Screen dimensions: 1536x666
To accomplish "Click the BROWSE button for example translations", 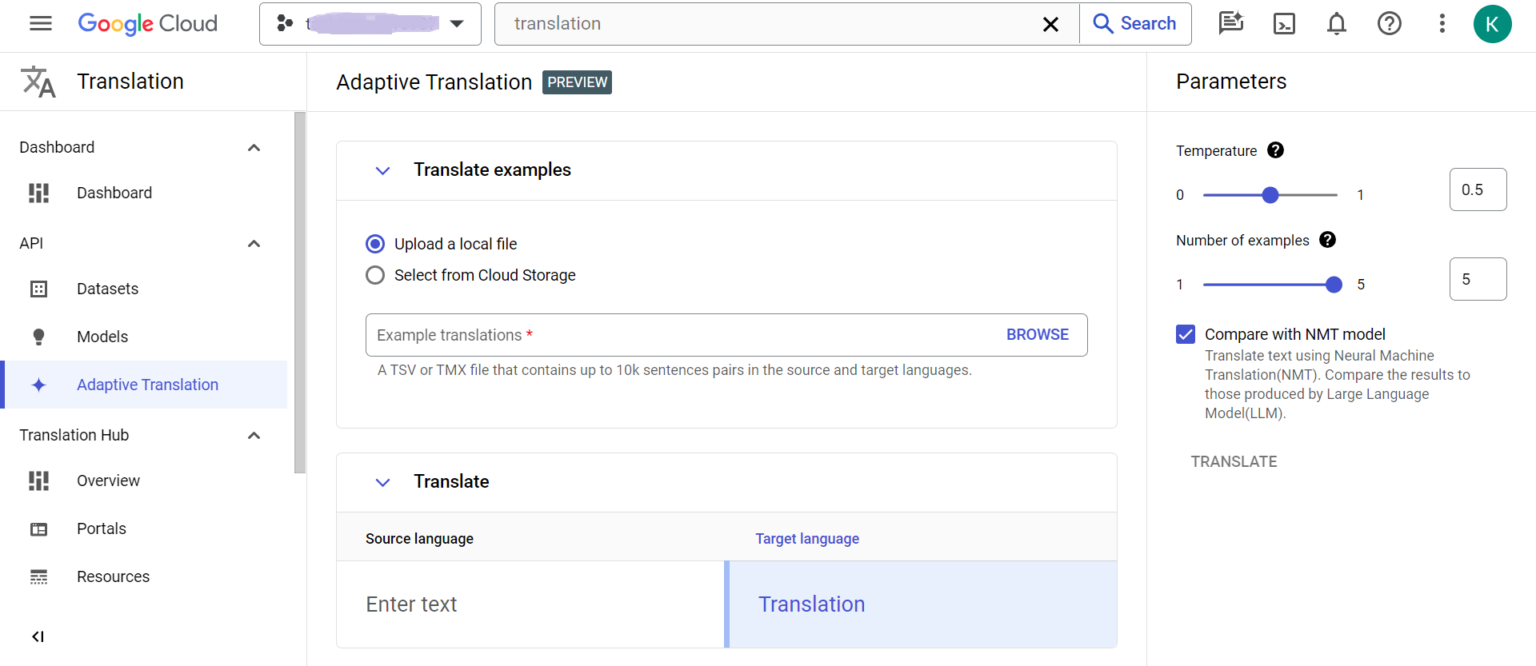I will (x=1037, y=334).
